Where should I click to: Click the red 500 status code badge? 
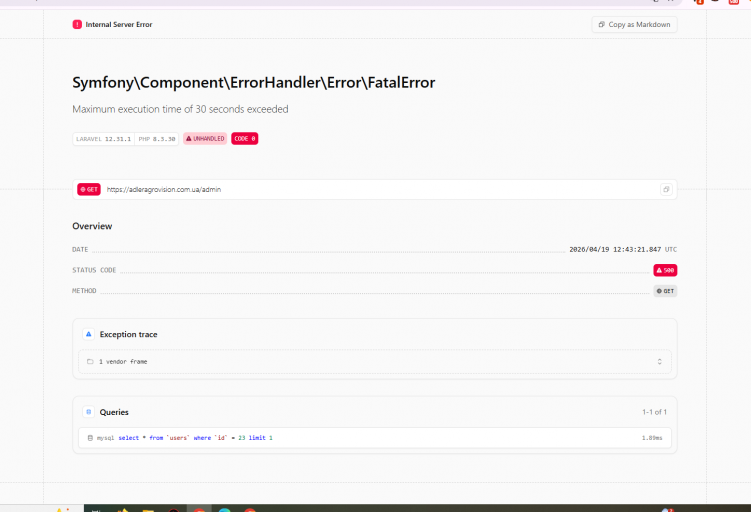[665, 270]
